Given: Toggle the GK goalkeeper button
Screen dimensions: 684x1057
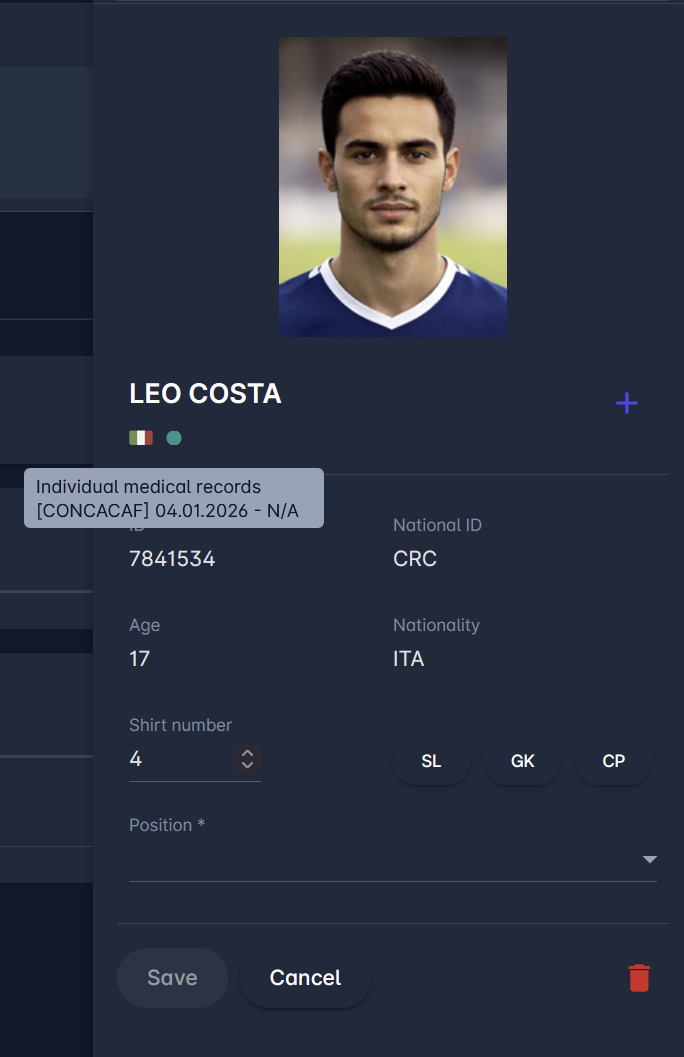Looking at the screenshot, I should tap(522, 761).
